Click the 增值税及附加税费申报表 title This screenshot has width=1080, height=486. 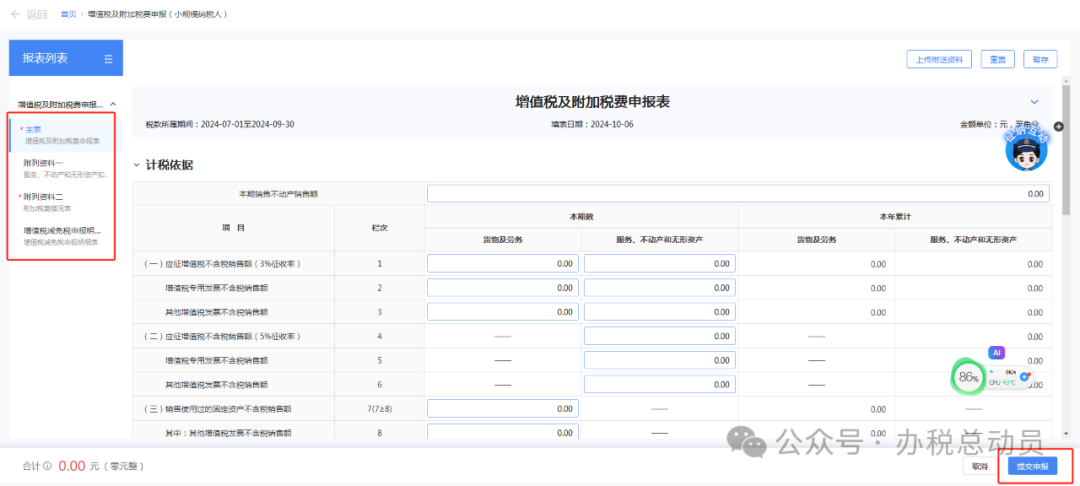(592, 102)
